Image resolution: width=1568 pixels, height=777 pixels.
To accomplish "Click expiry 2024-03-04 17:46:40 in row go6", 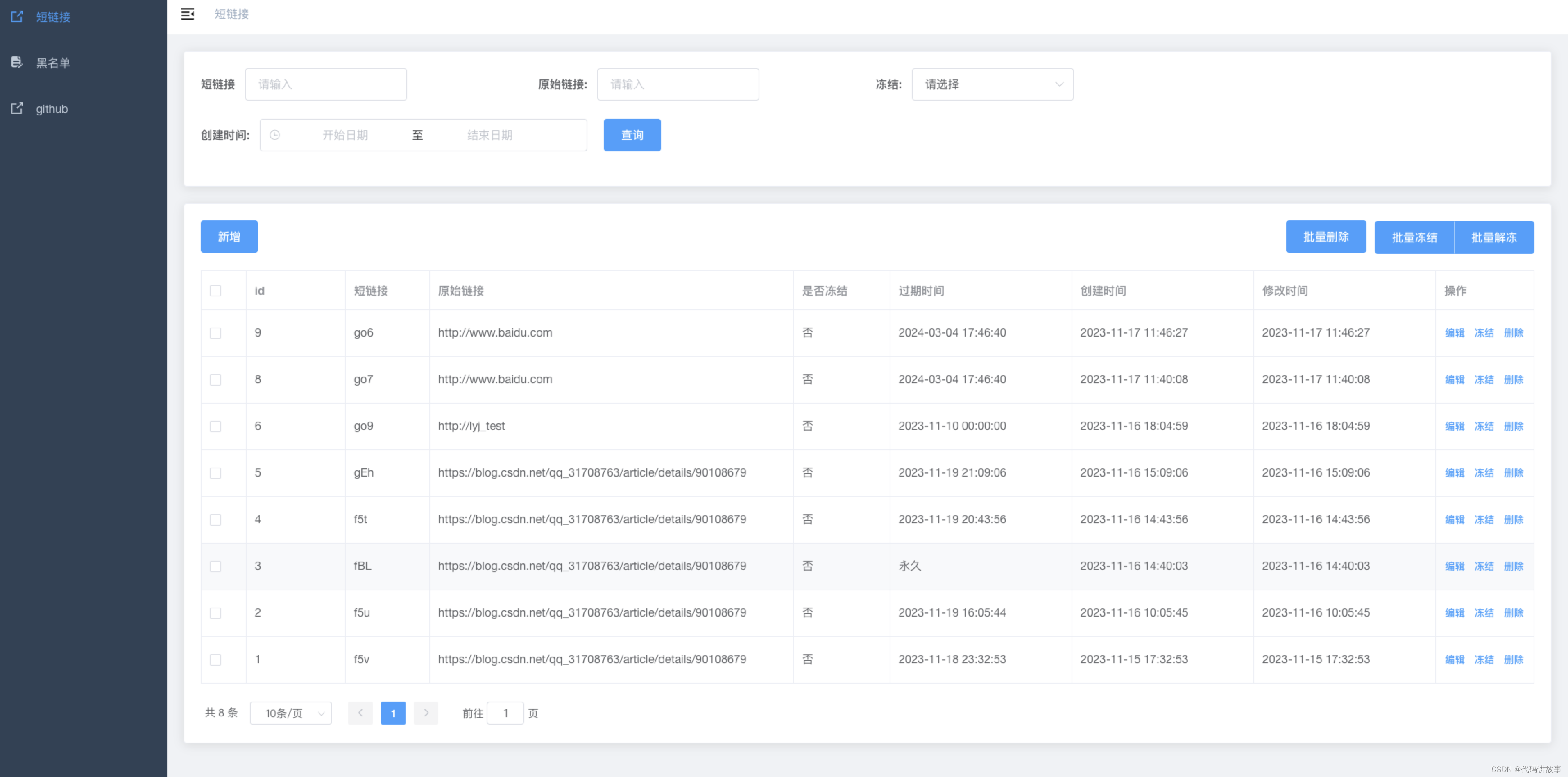I will coord(952,333).
